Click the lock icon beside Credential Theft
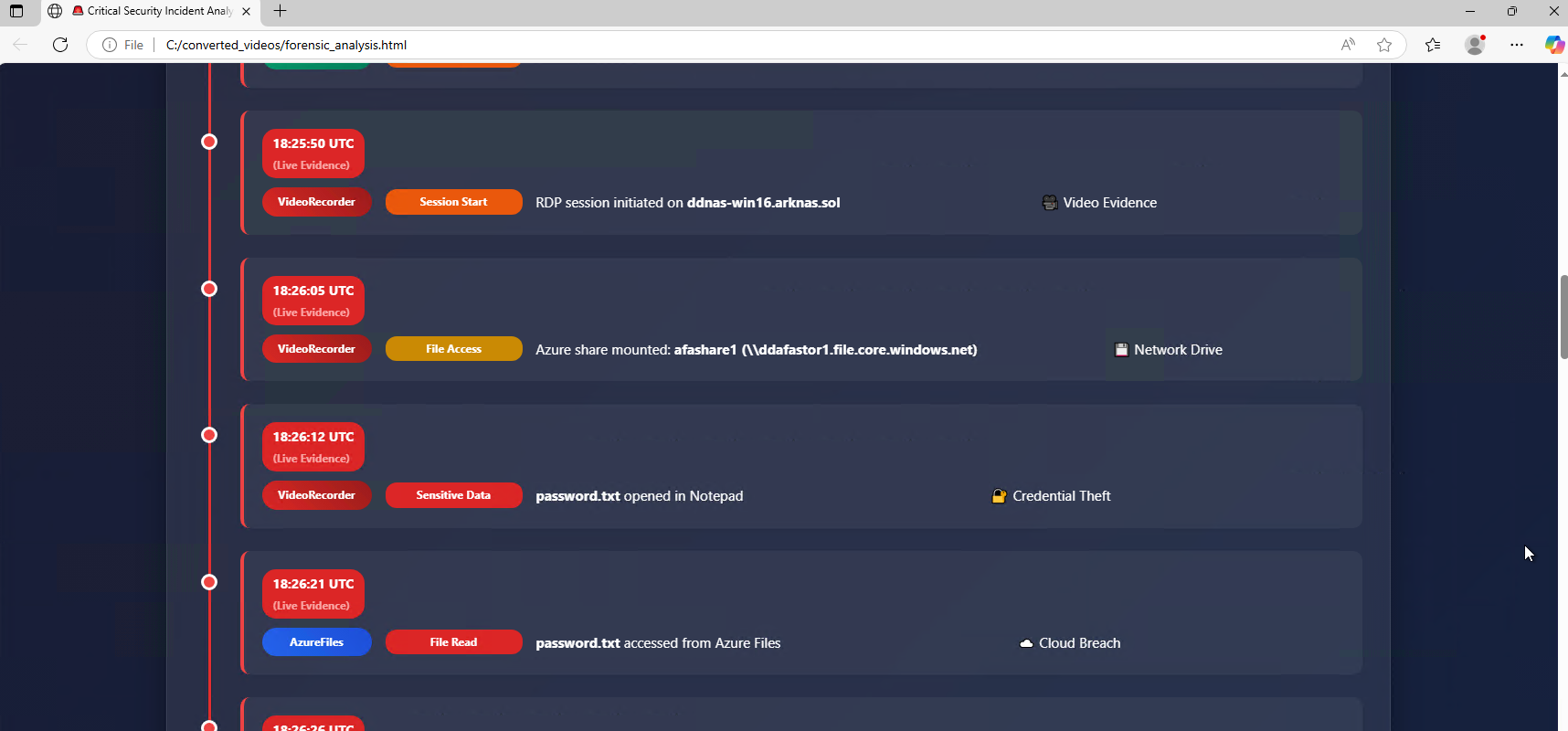The width and height of the screenshot is (1568, 731). (999, 496)
